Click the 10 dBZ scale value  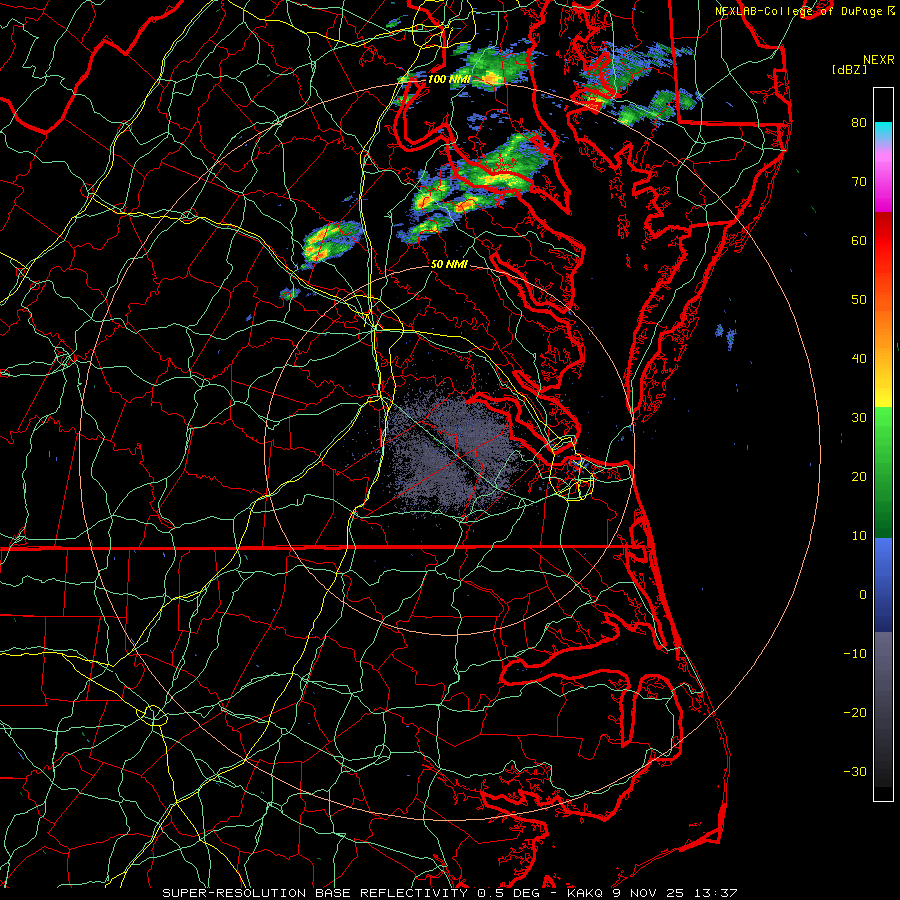click(x=858, y=536)
